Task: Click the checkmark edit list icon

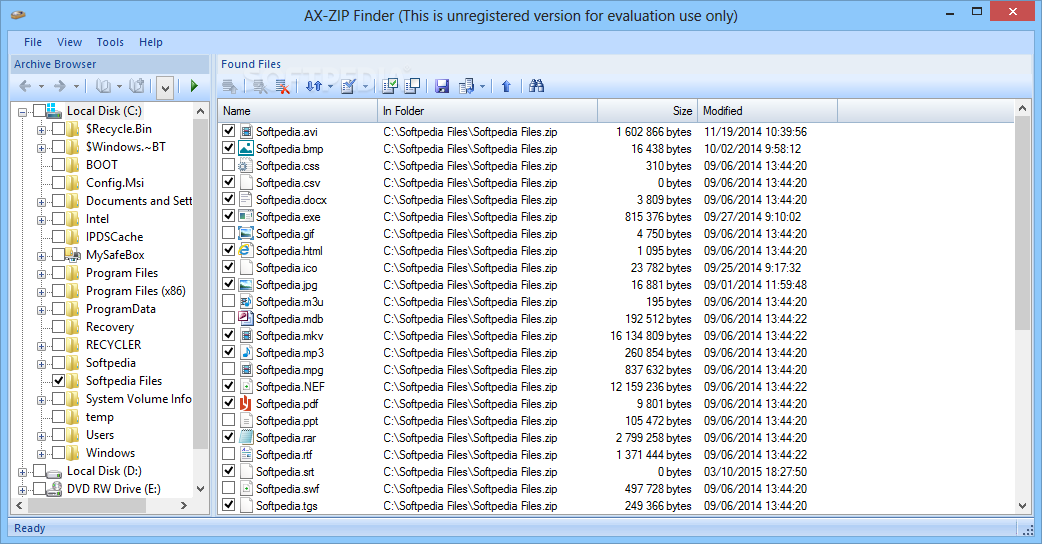Action: [348, 86]
